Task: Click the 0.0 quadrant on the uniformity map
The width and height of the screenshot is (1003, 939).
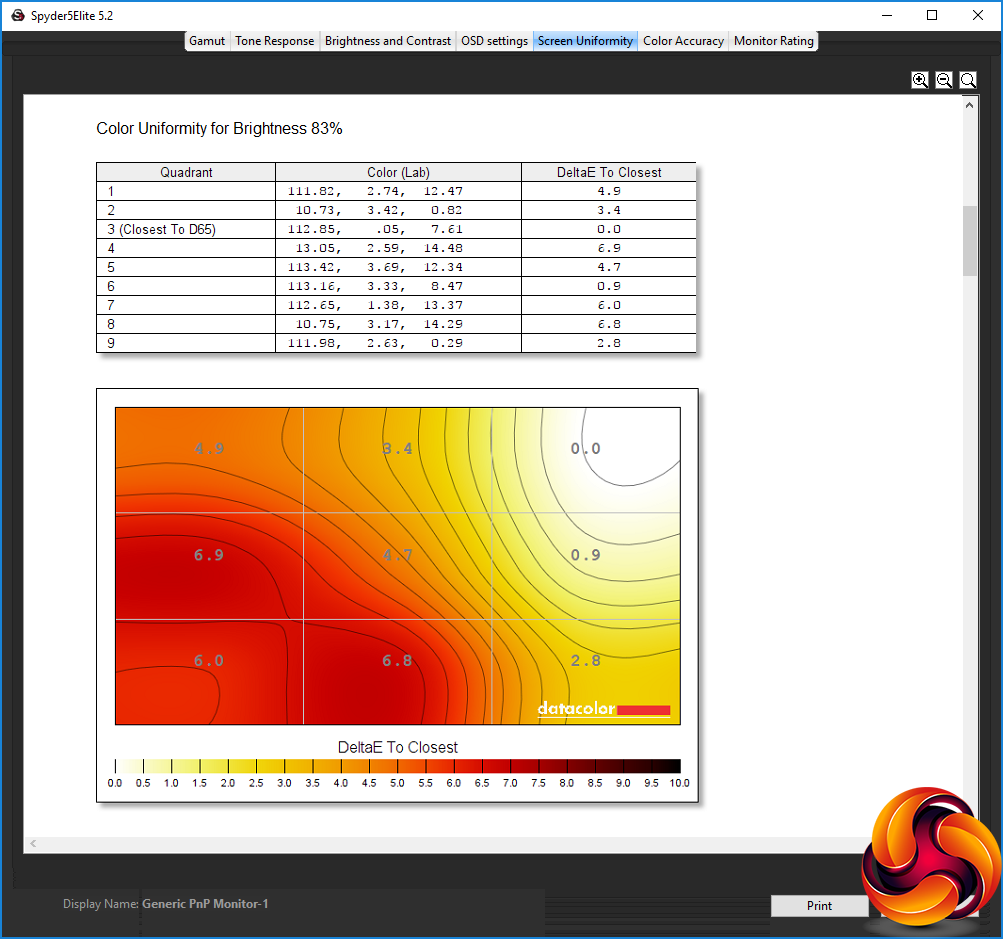Action: click(x=586, y=461)
